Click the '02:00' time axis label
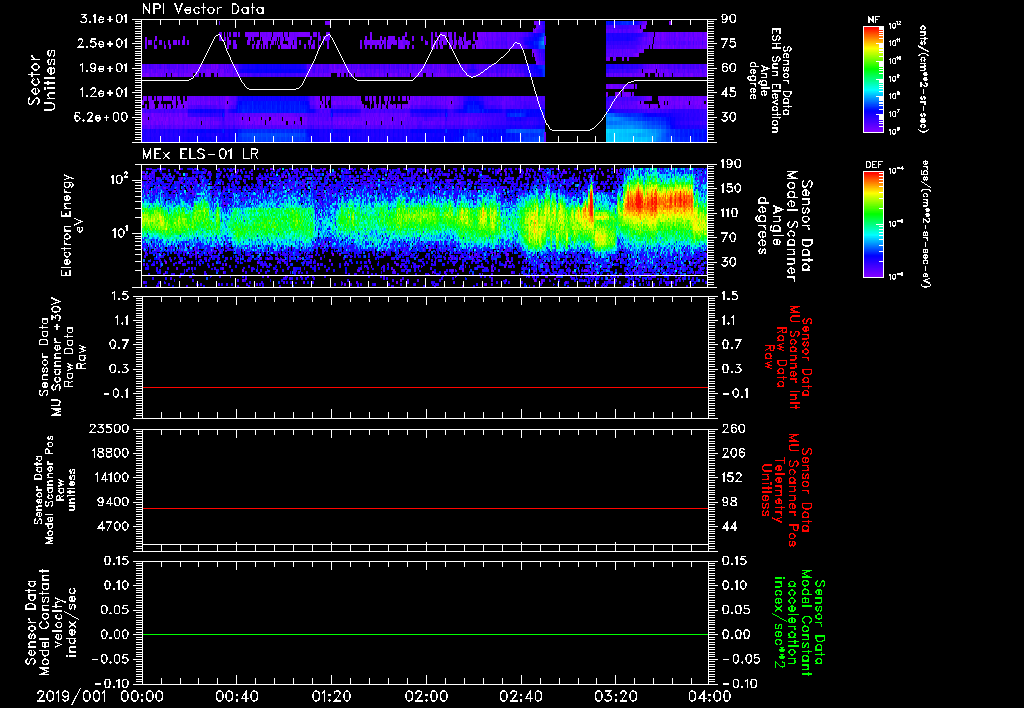The image size is (1024, 708). [426, 696]
